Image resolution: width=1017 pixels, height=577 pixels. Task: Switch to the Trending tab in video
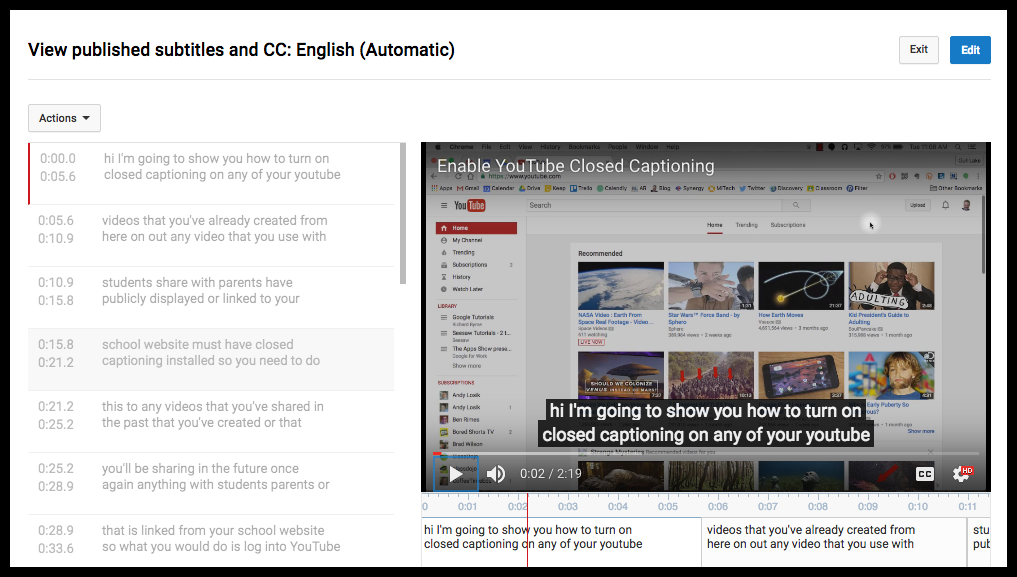[x=746, y=225]
